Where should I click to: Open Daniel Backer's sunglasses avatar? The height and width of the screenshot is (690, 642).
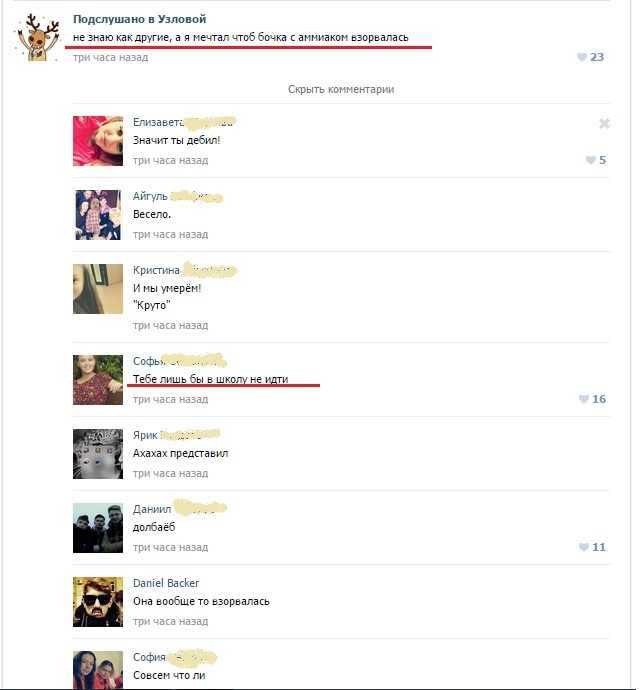98,602
